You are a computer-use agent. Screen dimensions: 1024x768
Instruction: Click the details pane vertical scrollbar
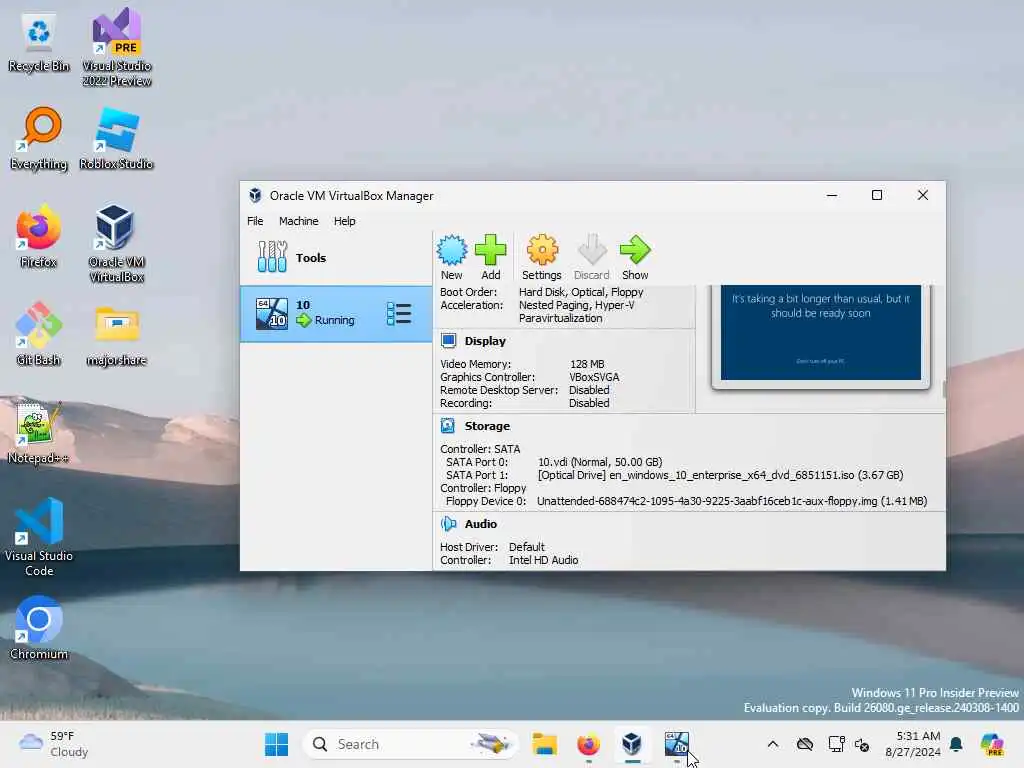pos(944,389)
